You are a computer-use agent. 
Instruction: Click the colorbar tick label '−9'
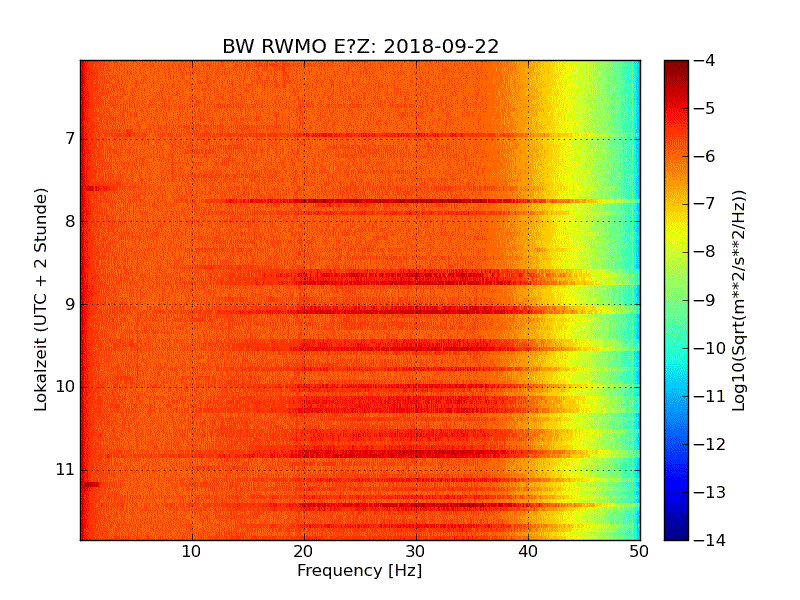[705, 300]
